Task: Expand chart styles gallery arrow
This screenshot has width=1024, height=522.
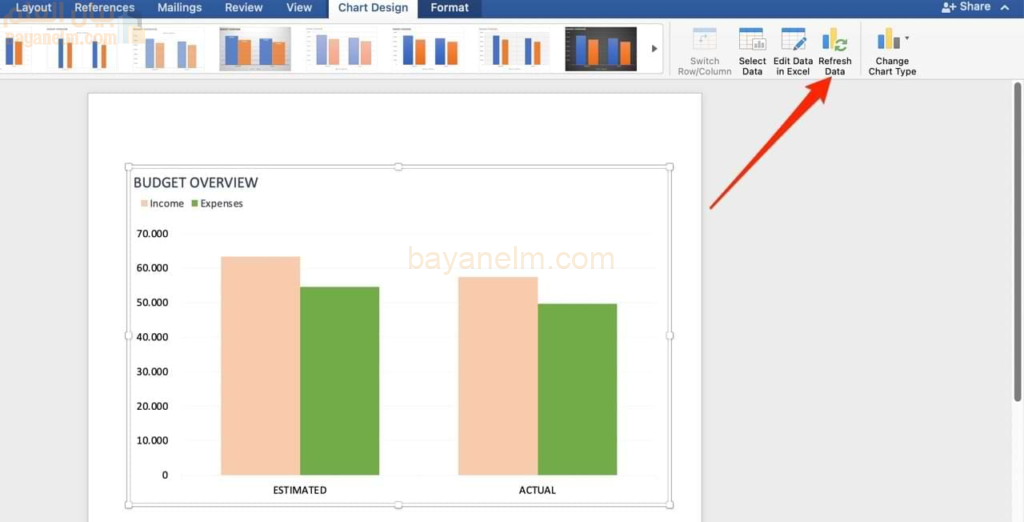Action: [655, 48]
